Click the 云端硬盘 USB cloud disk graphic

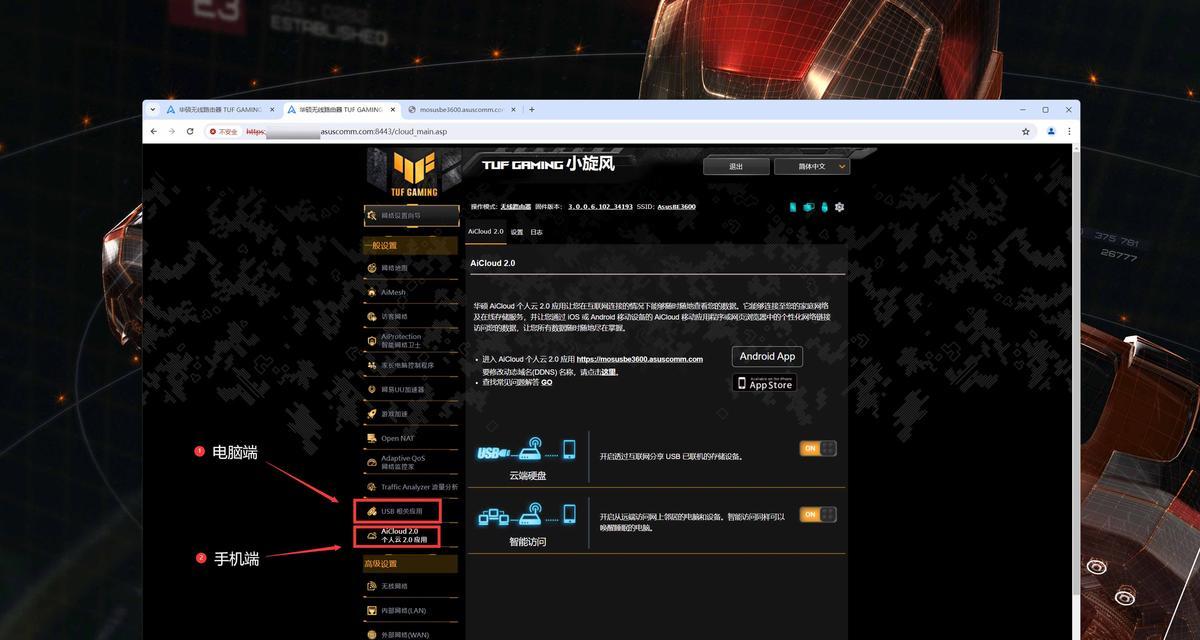pyautogui.click(x=527, y=452)
